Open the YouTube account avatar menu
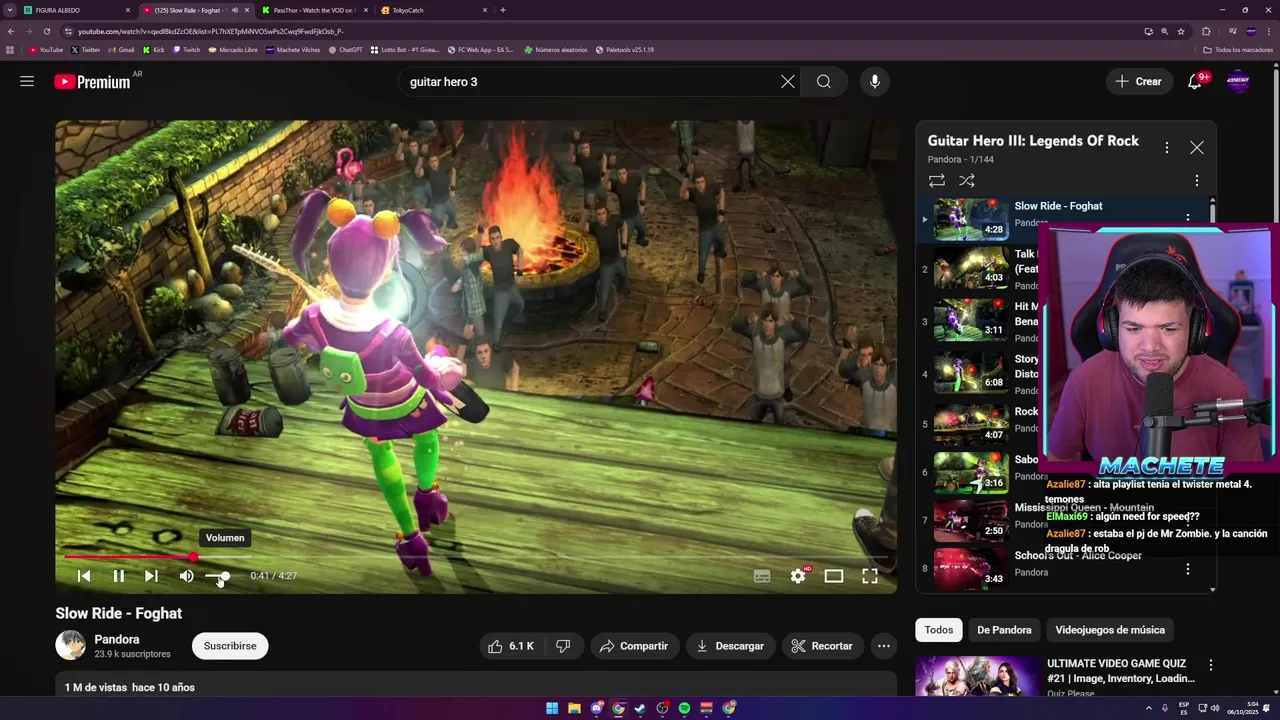This screenshot has height=720, width=1280. (1238, 82)
